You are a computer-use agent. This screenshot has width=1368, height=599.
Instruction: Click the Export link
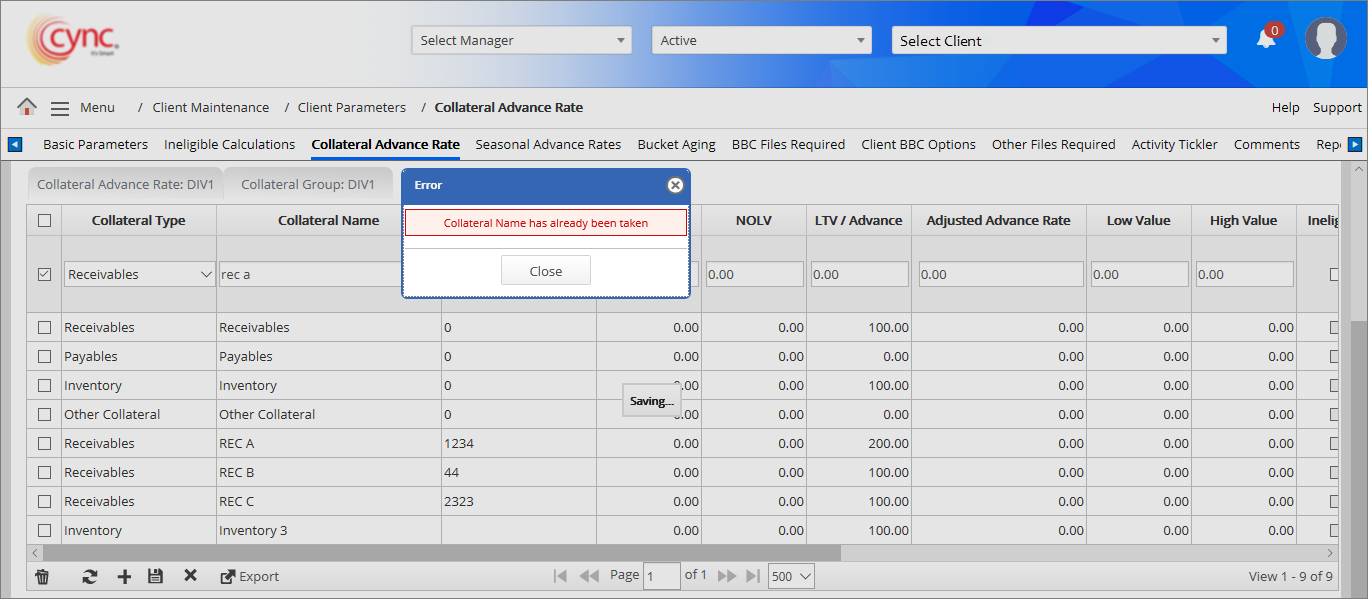pyautogui.click(x=250, y=576)
